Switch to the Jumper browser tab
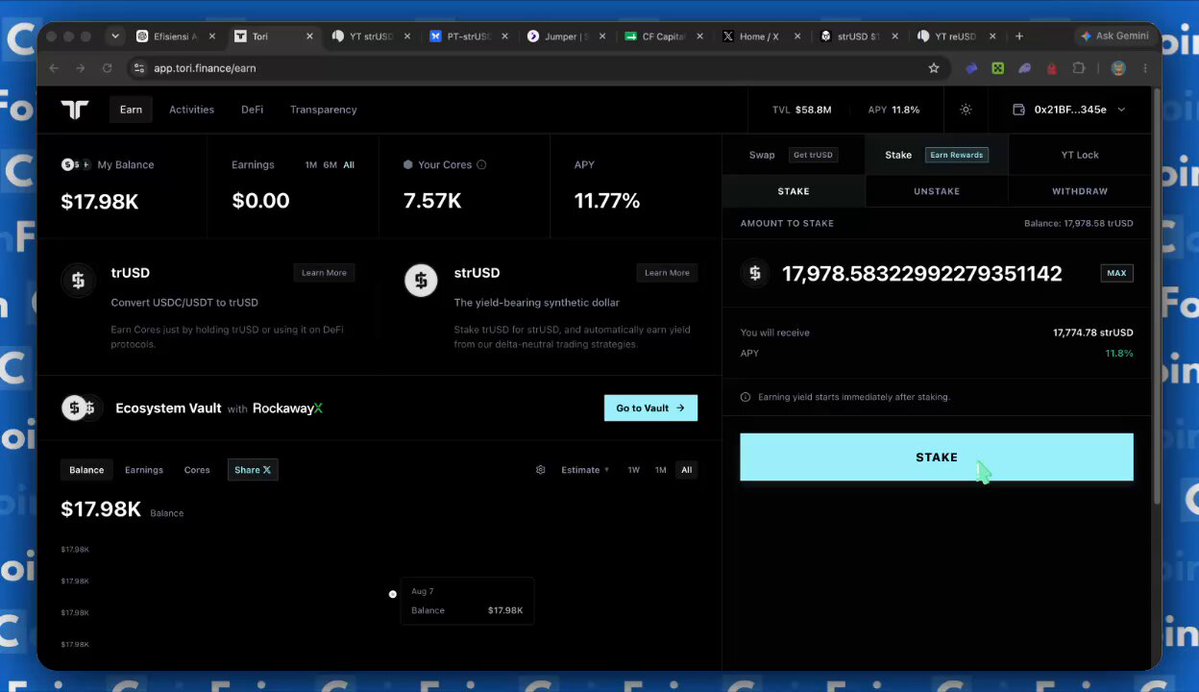 point(565,36)
